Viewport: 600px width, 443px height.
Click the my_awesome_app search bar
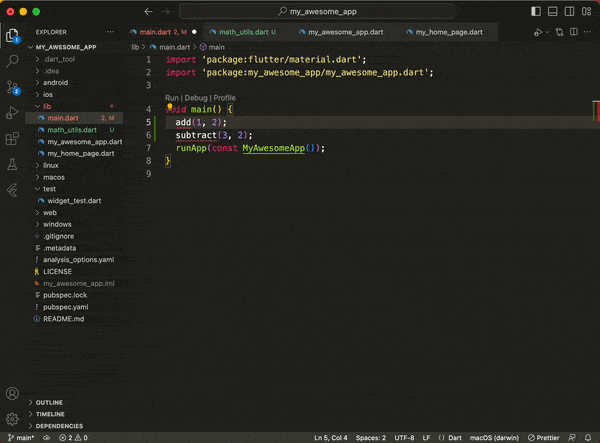click(x=317, y=12)
